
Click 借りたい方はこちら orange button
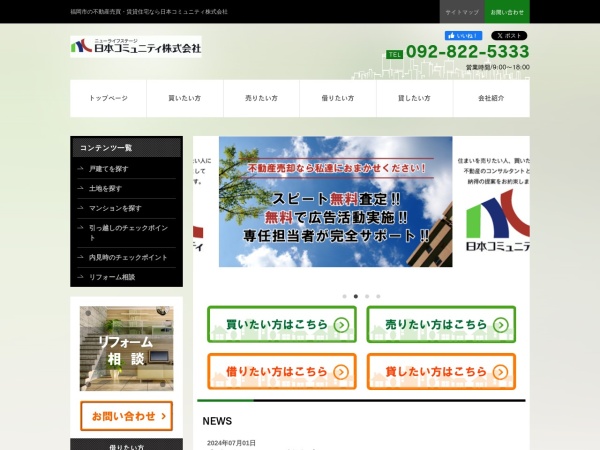[x=282, y=372]
